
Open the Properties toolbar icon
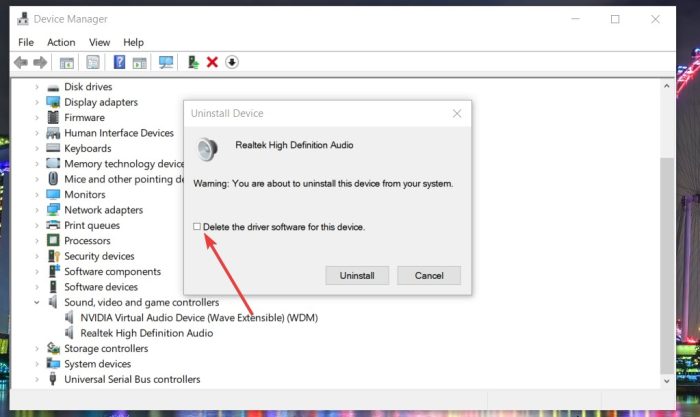click(x=93, y=62)
